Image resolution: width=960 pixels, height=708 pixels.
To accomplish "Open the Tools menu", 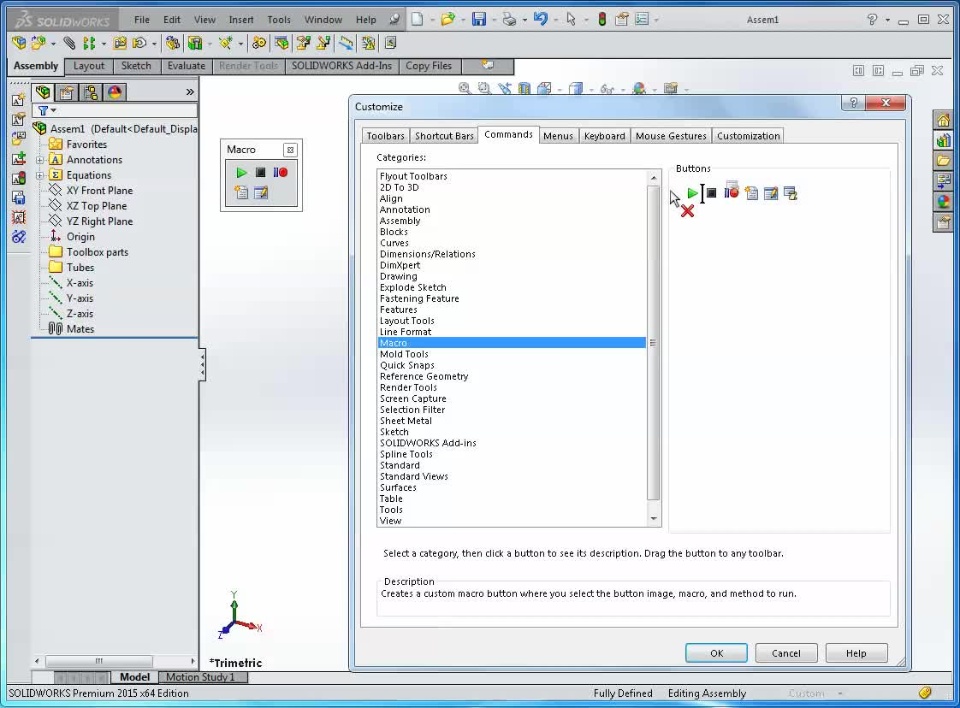I will pos(279,20).
